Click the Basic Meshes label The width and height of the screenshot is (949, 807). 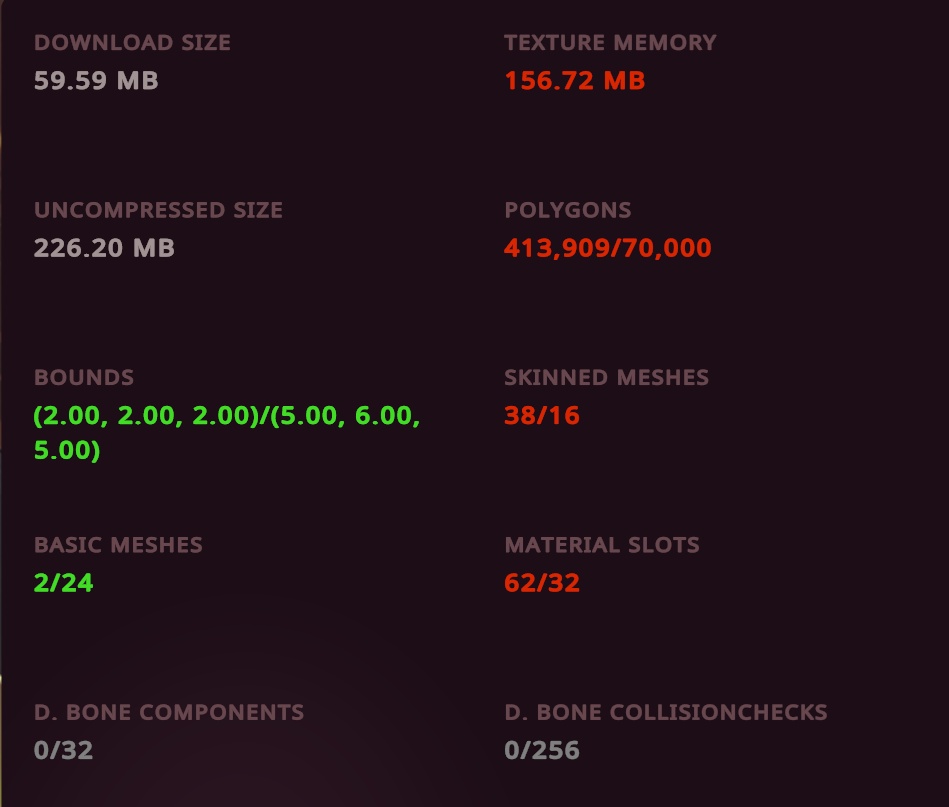118,545
